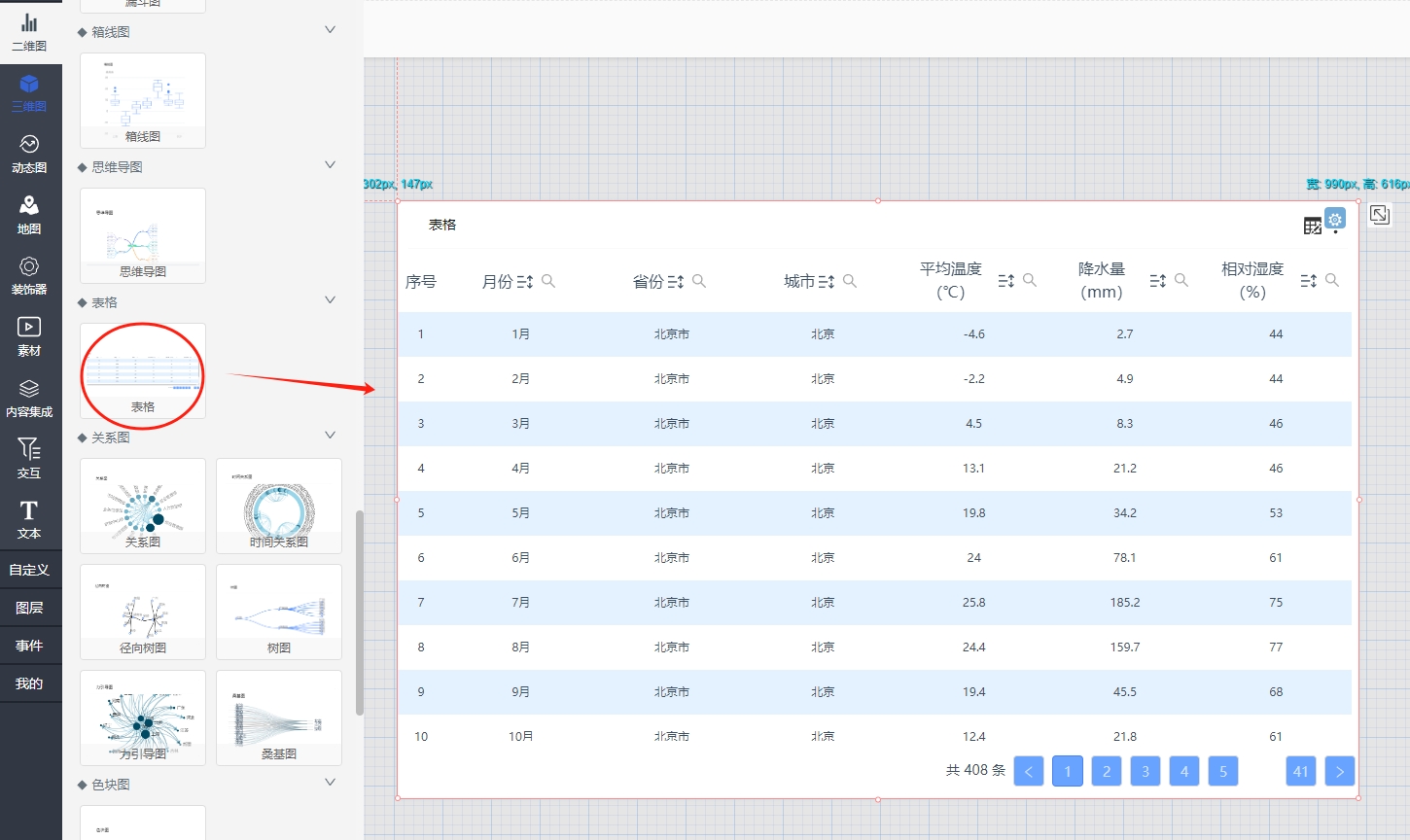The width and height of the screenshot is (1410, 840).
Task: Jump to last page 41
Action: coord(1300,771)
